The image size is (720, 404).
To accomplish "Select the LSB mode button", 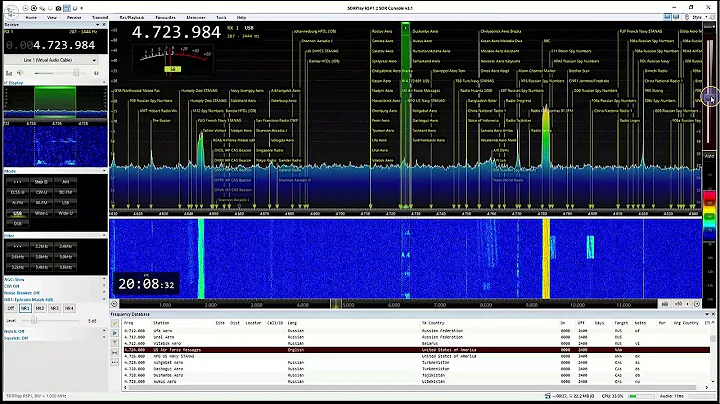I will click(x=66, y=202).
